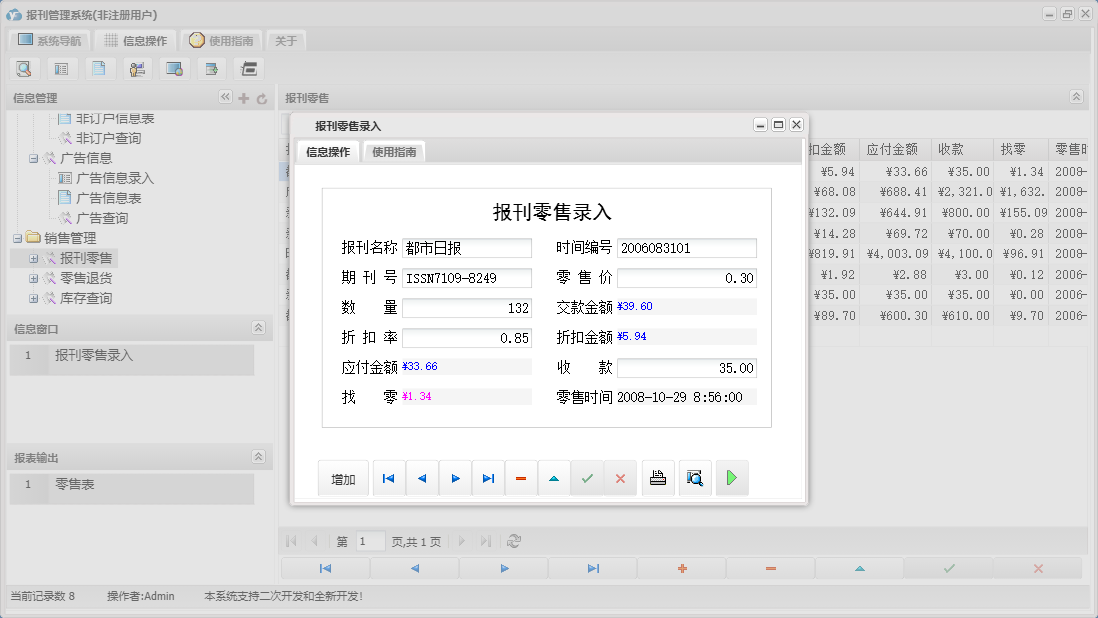This screenshot has width=1098, height=618.
Task: Click the 增加 button
Action: tap(343, 478)
